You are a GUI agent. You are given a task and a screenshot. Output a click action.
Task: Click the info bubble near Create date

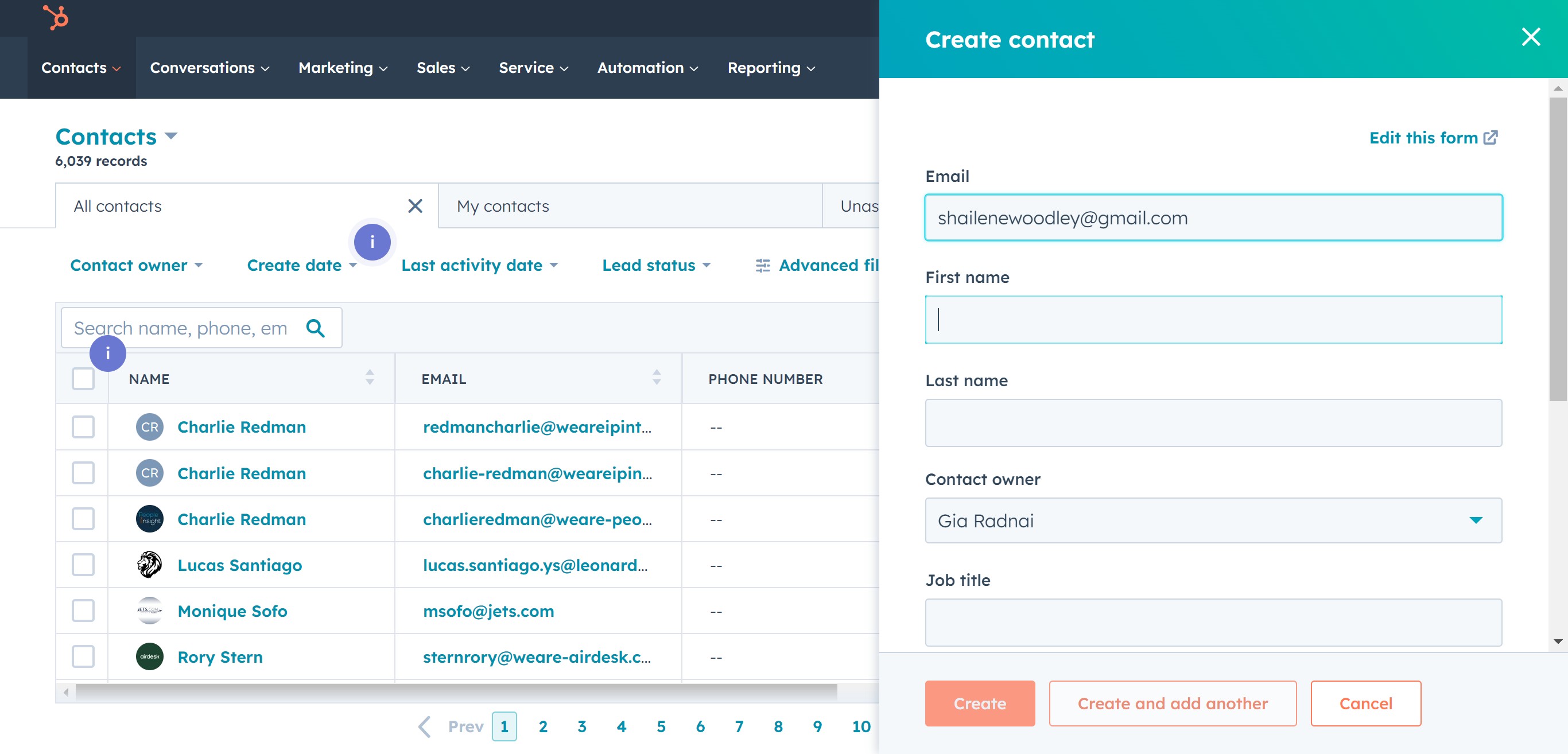pyautogui.click(x=372, y=242)
